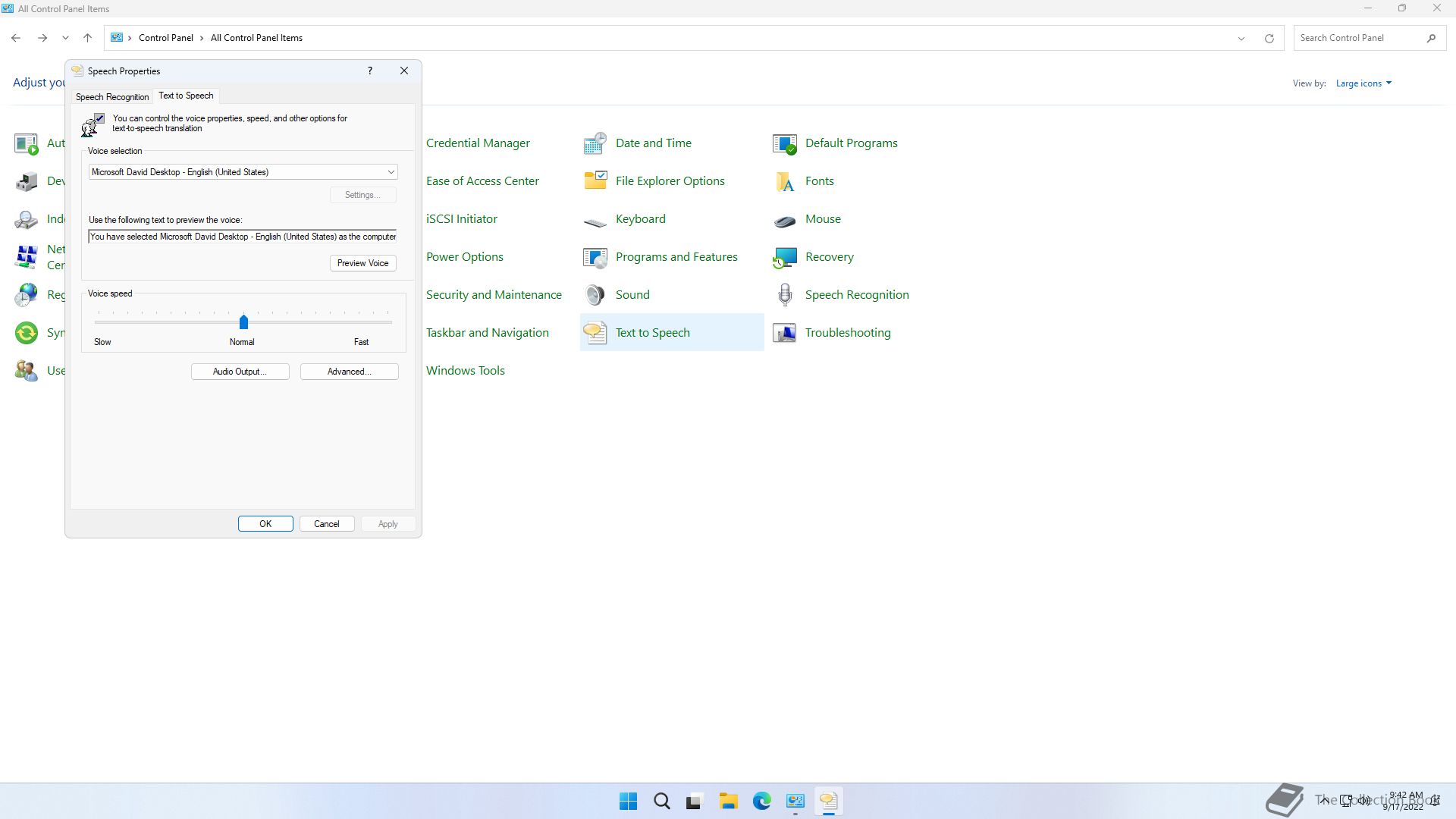Select the Text to Speech tab
The width and height of the screenshot is (1456, 819).
click(x=186, y=96)
